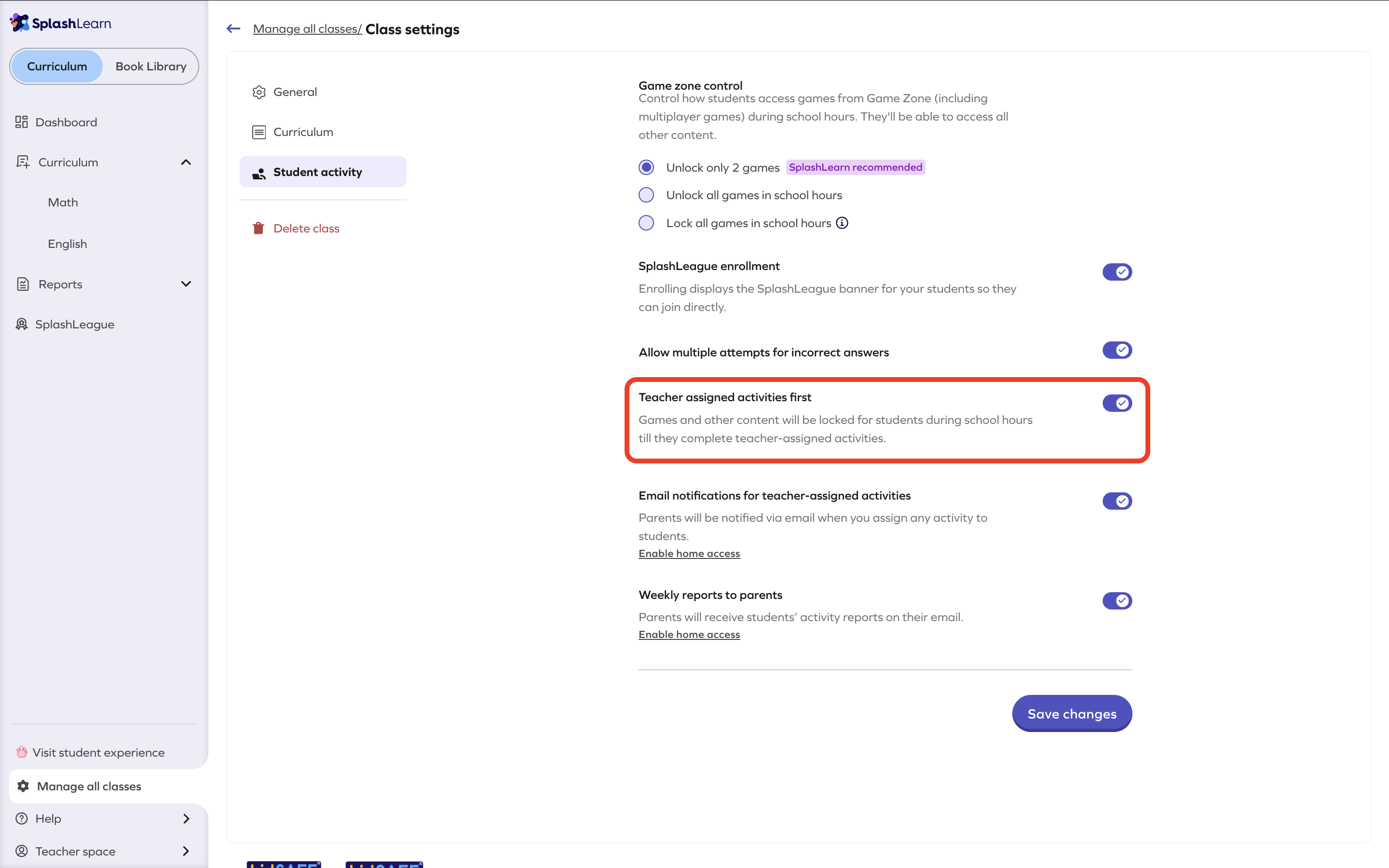Screen dimensions: 1389x868
Task: Click the Help question mark icon
Action: (22, 819)
